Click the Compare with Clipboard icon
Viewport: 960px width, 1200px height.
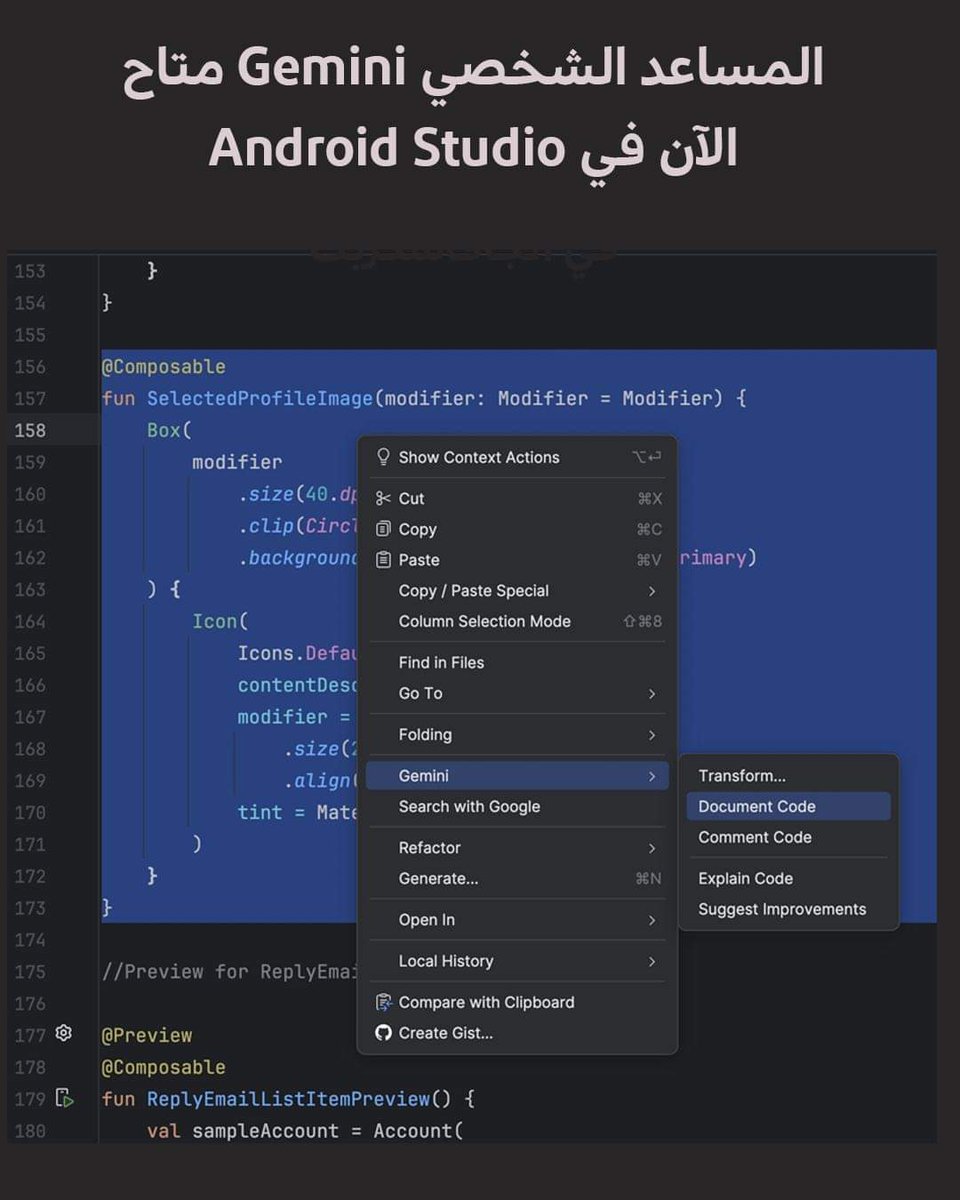pyautogui.click(x=383, y=1002)
